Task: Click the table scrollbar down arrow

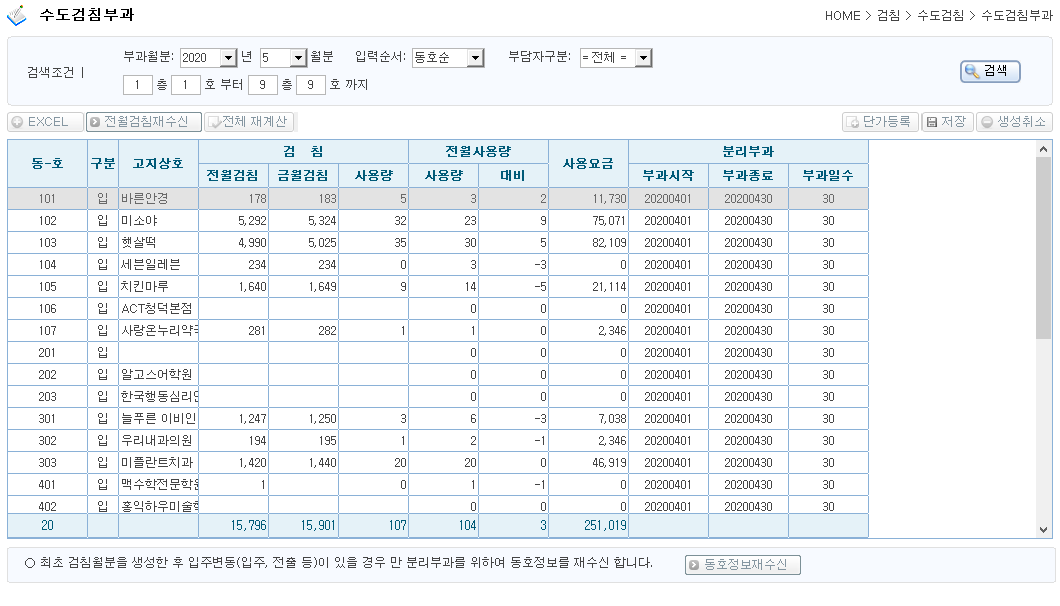Action: point(1044,530)
